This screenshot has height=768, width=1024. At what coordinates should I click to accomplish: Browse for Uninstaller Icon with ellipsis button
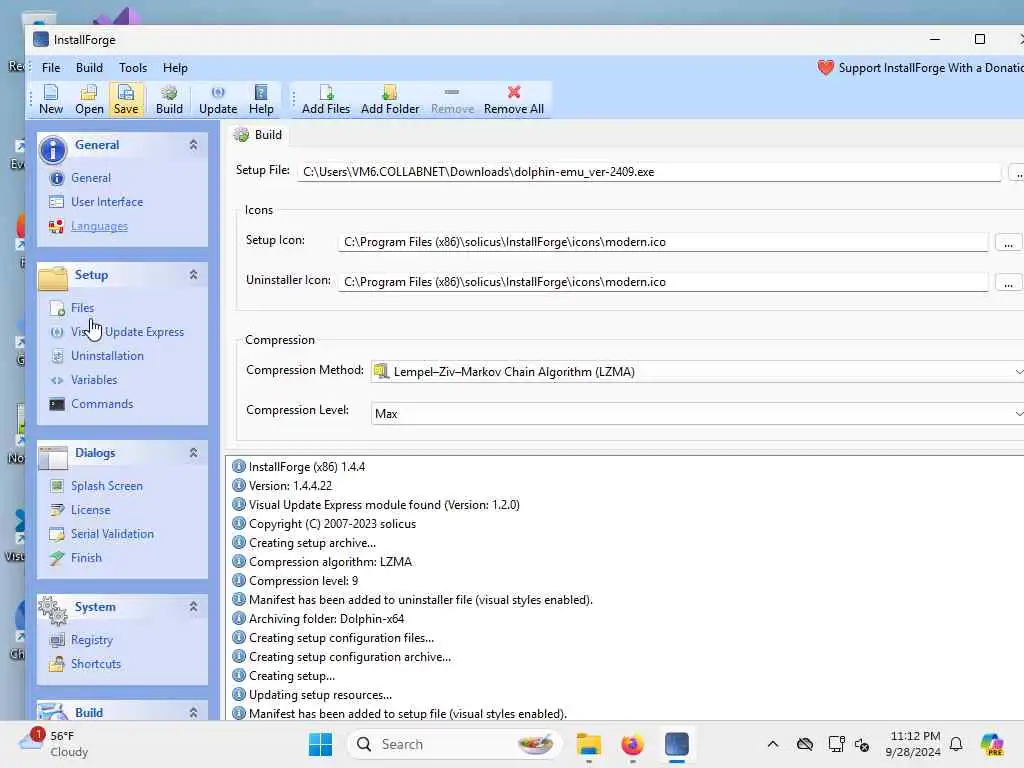1008,283
